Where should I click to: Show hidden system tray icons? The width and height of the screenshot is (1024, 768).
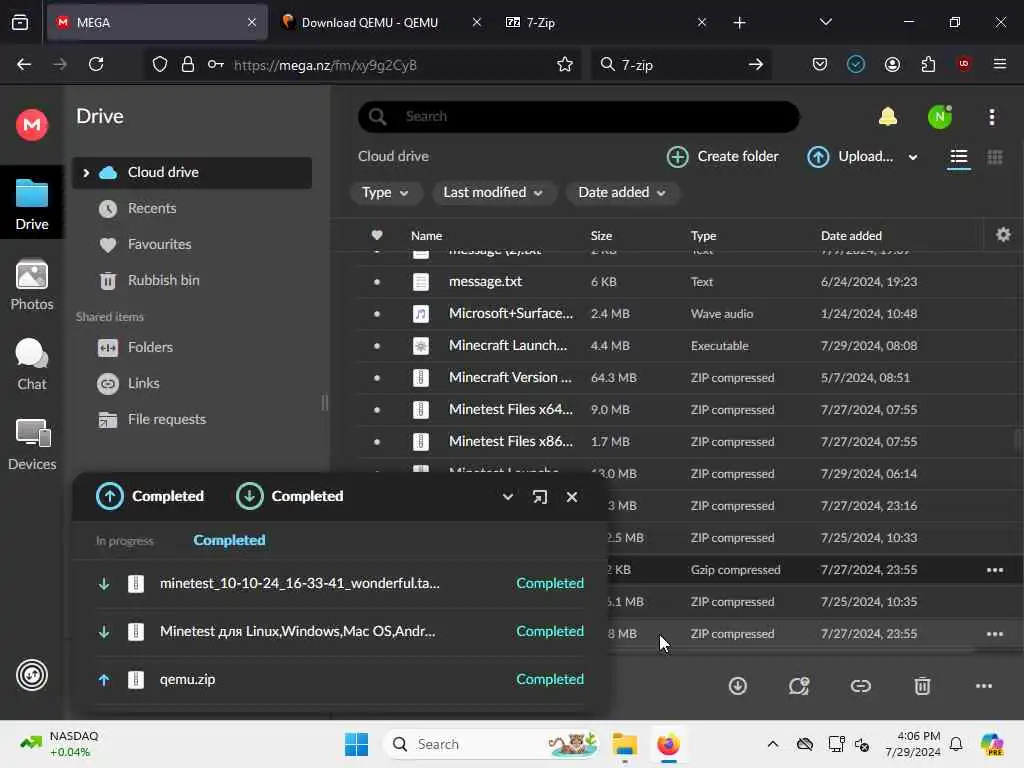pyautogui.click(x=773, y=744)
